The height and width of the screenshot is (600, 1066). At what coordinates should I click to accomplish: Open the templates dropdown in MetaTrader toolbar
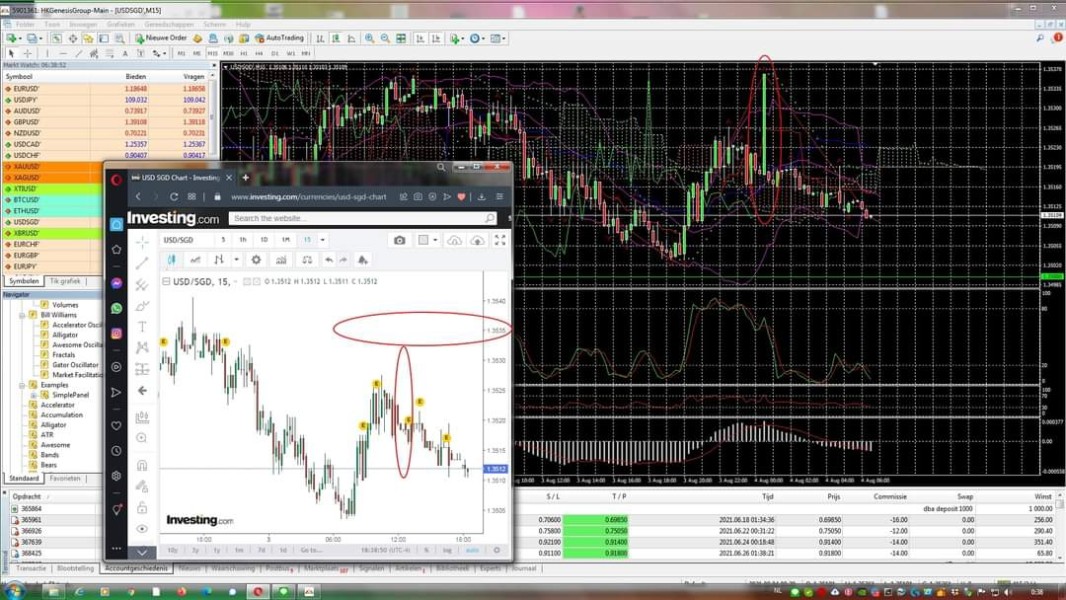(498, 39)
